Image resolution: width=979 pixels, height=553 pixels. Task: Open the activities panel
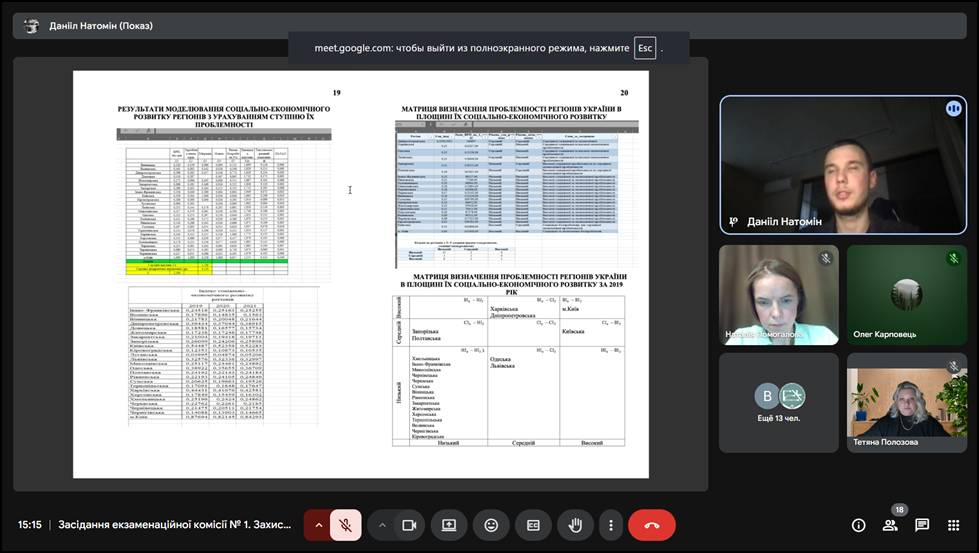pos(953,525)
